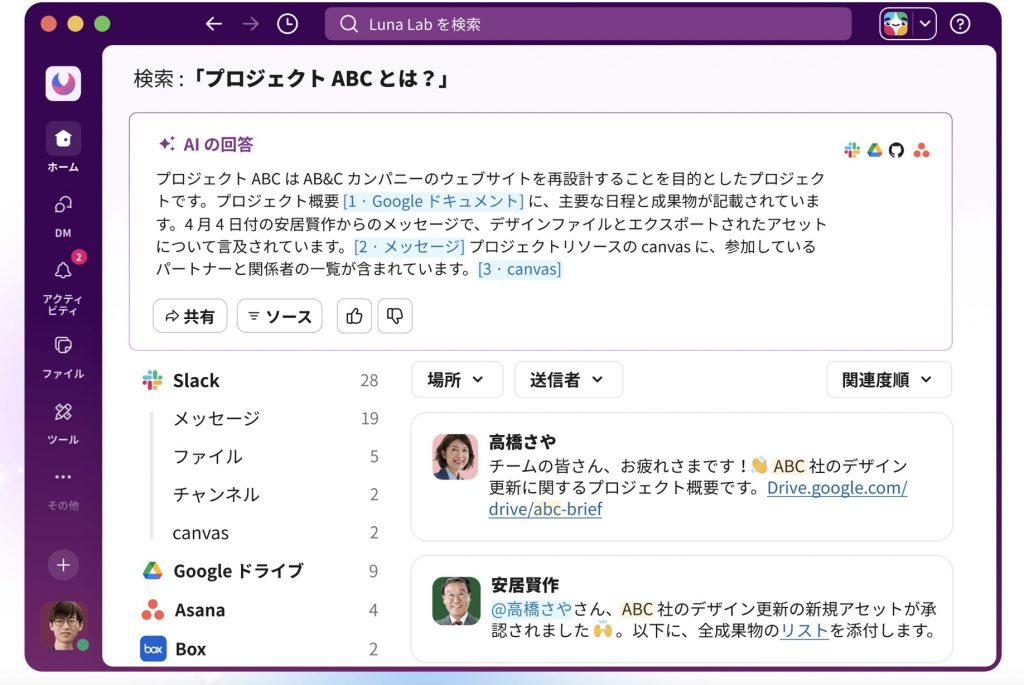Click the user profile avatar in sidebar
The image size is (1024, 685).
(63, 626)
